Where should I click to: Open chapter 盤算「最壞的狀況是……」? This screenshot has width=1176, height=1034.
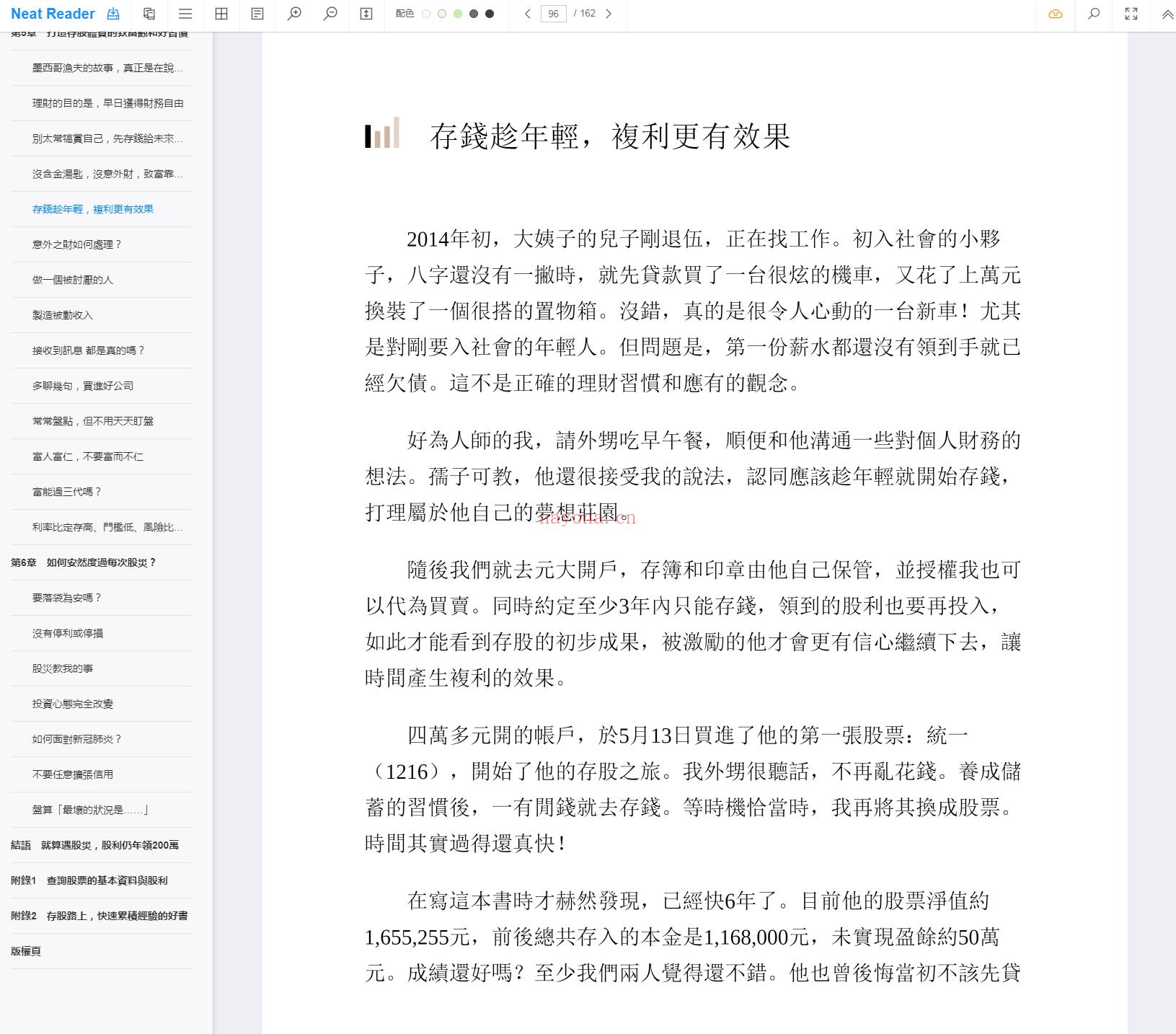[x=91, y=810]
